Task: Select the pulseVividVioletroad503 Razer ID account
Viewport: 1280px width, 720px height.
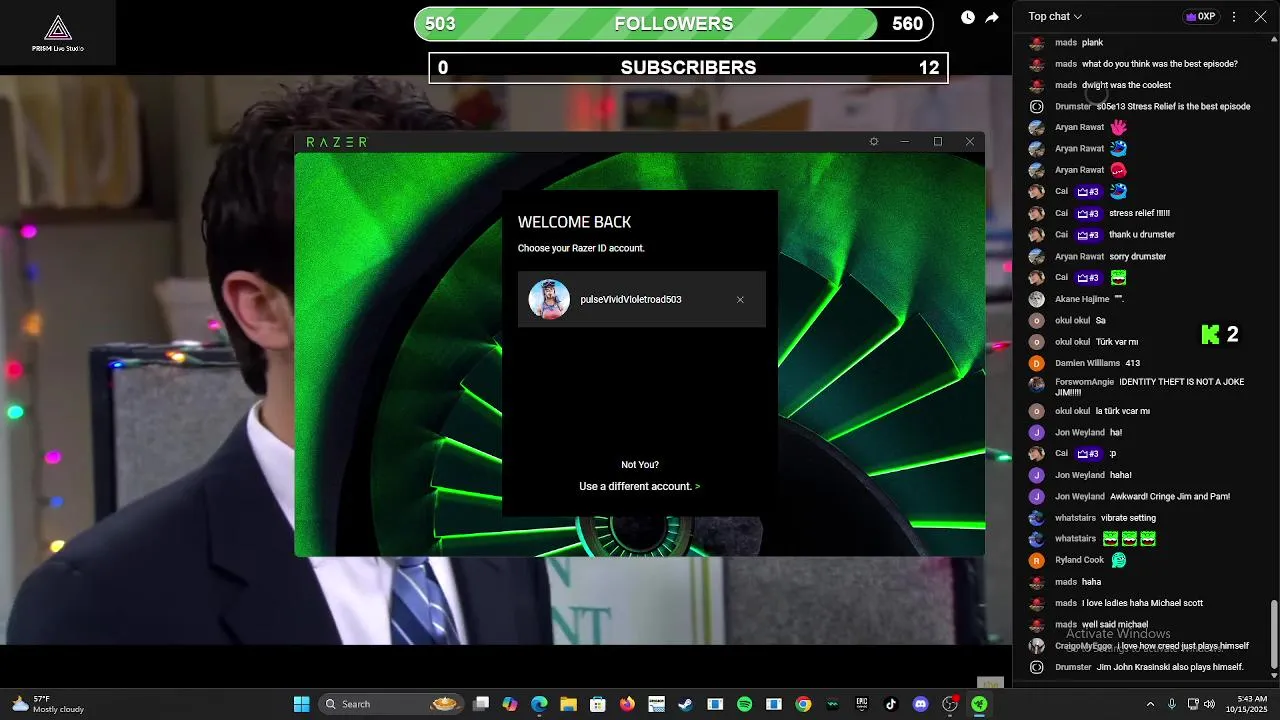Action: tap(642, 299)
